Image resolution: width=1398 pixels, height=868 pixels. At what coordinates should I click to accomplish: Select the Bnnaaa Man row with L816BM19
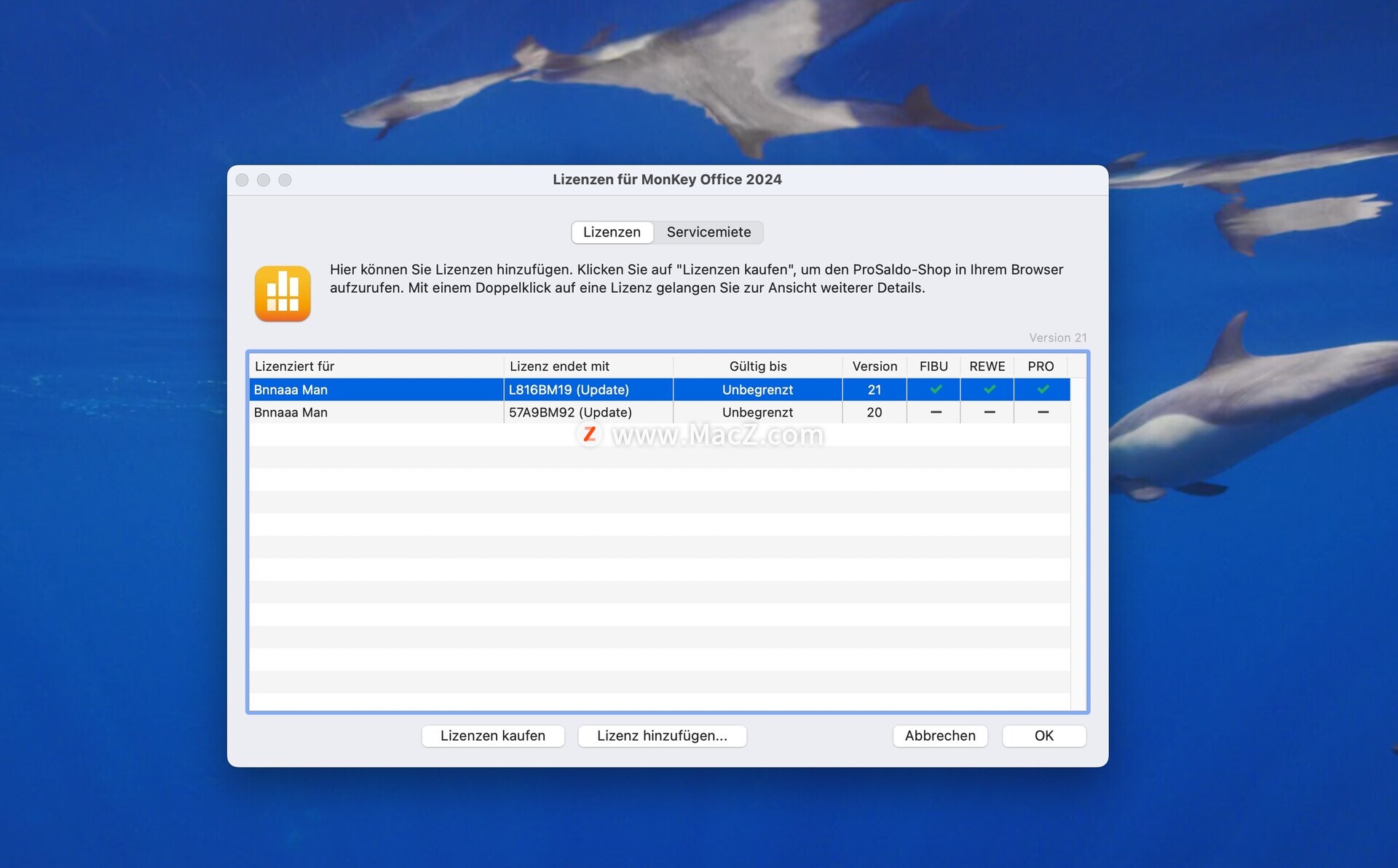pos(660,390)
